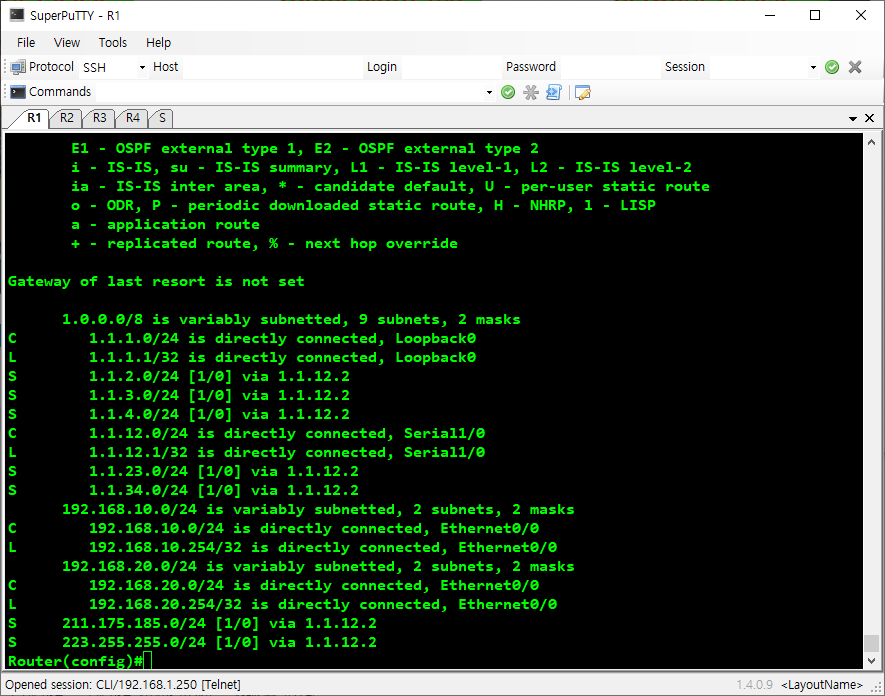Click the Login input field
The width and height of the screenshot is (885, 696).
click(450, 67)
